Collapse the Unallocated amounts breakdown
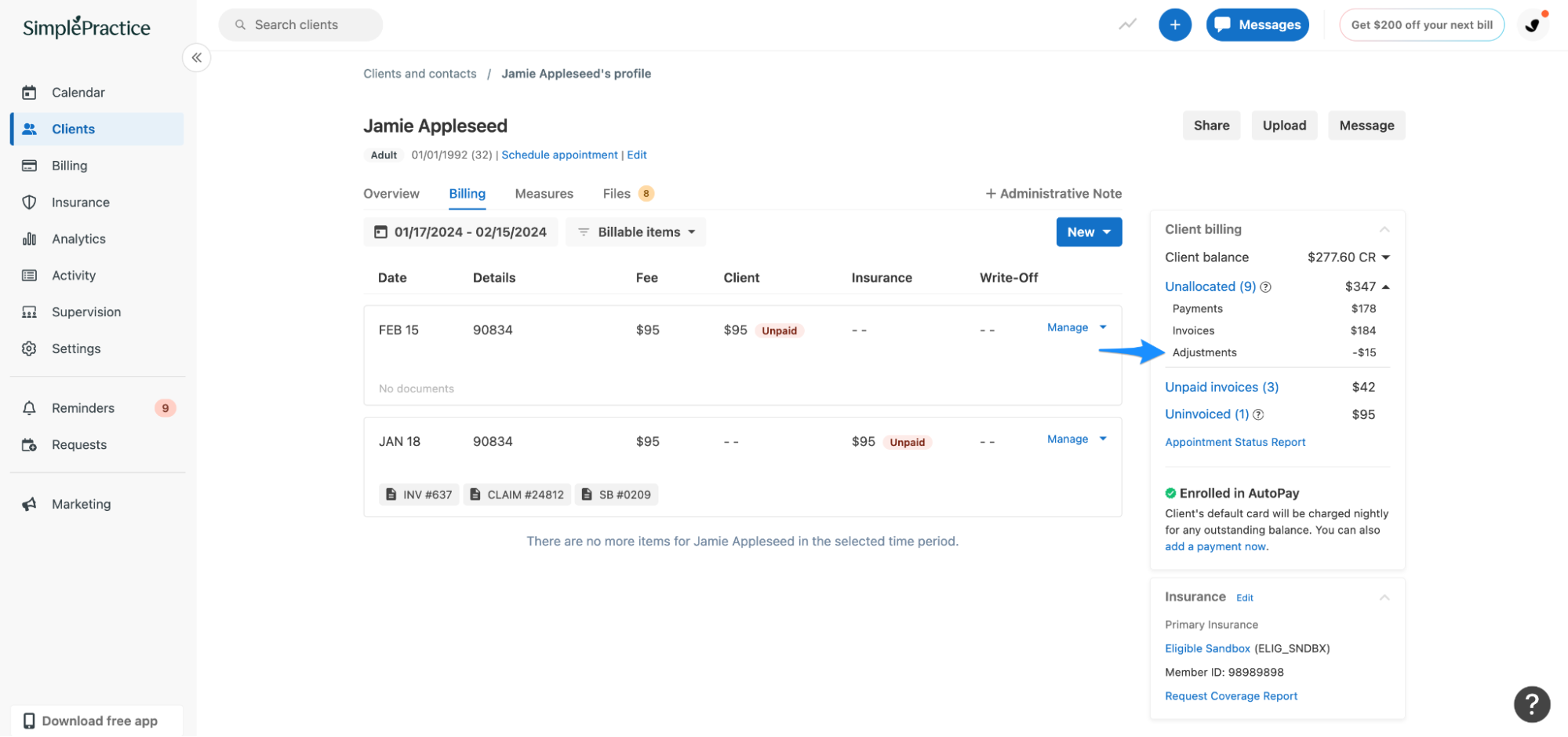1568x737 pixels. [1385, 286]
